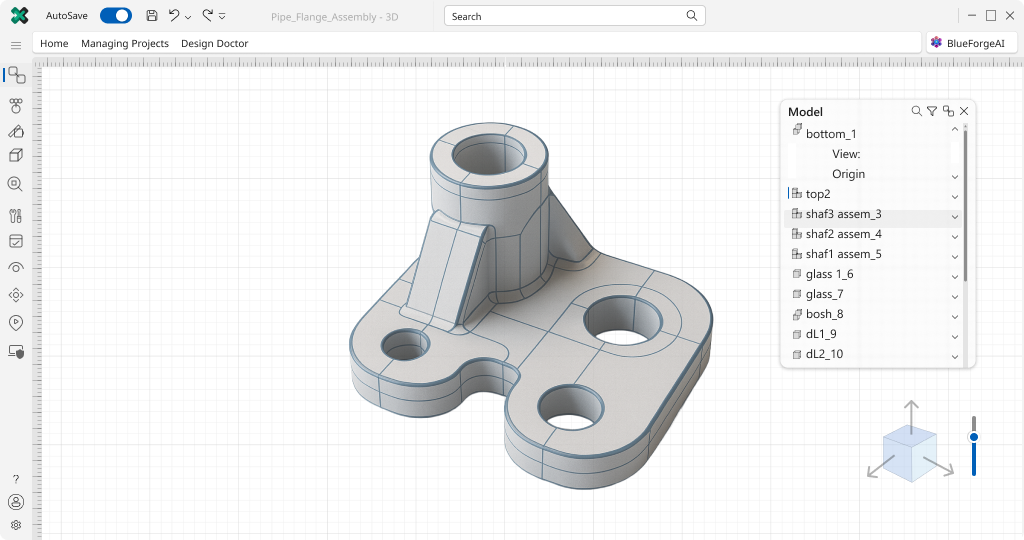Click the Search input field

pos(565,16)
